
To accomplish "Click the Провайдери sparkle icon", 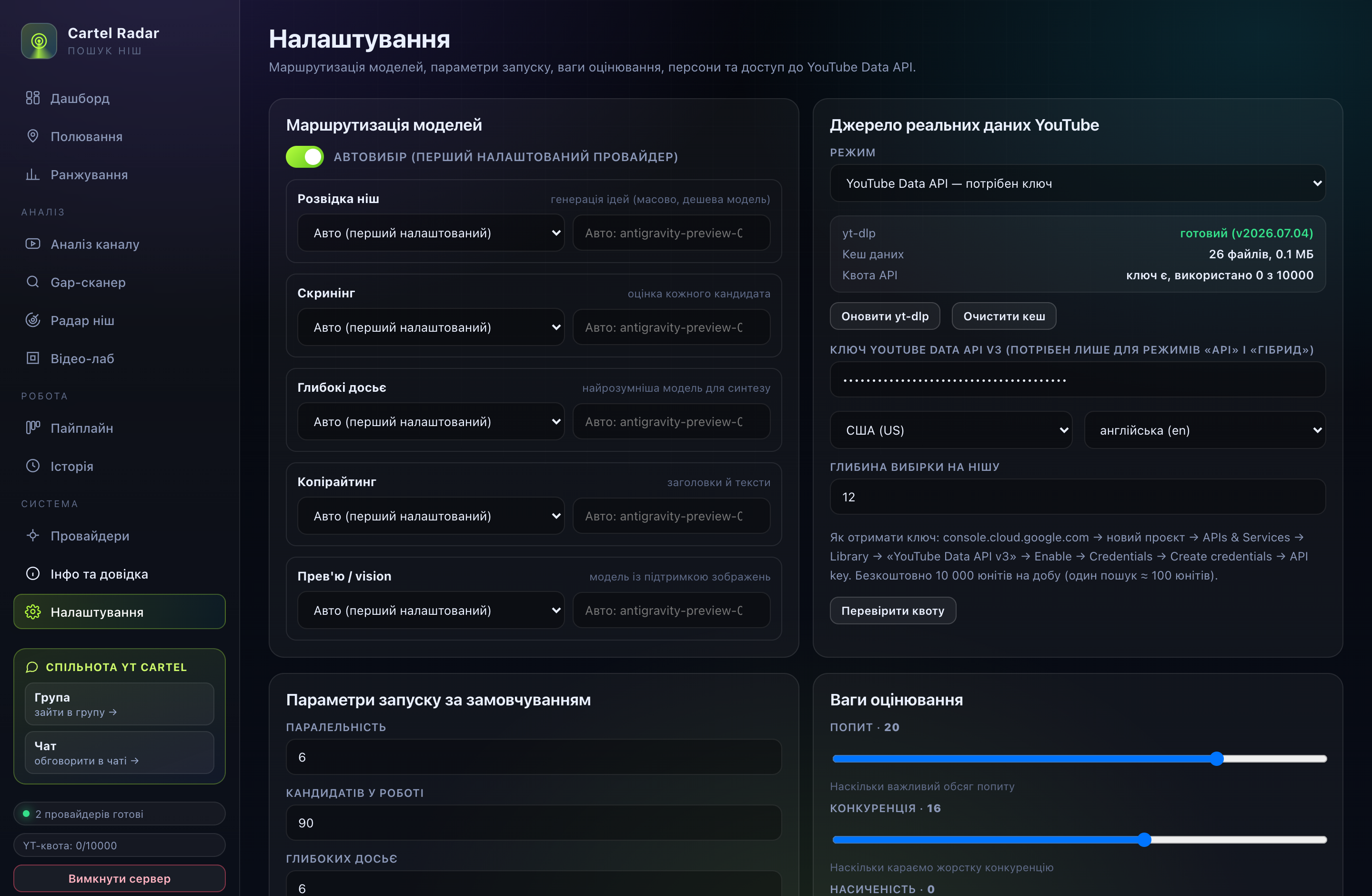I will (x=33, y=536).
